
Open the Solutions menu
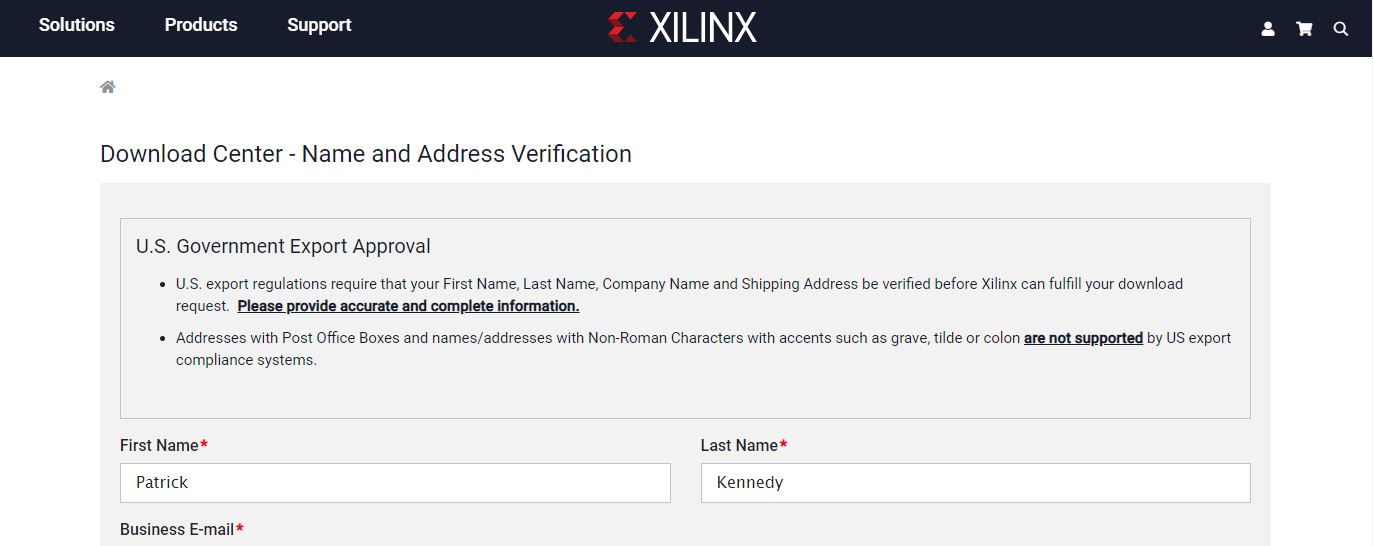(77, 25)
